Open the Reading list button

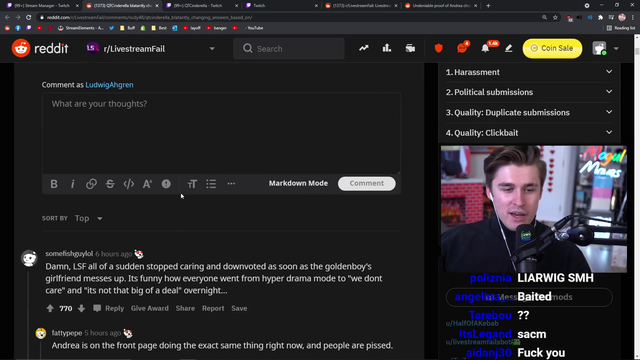click(x=621, y=28)
